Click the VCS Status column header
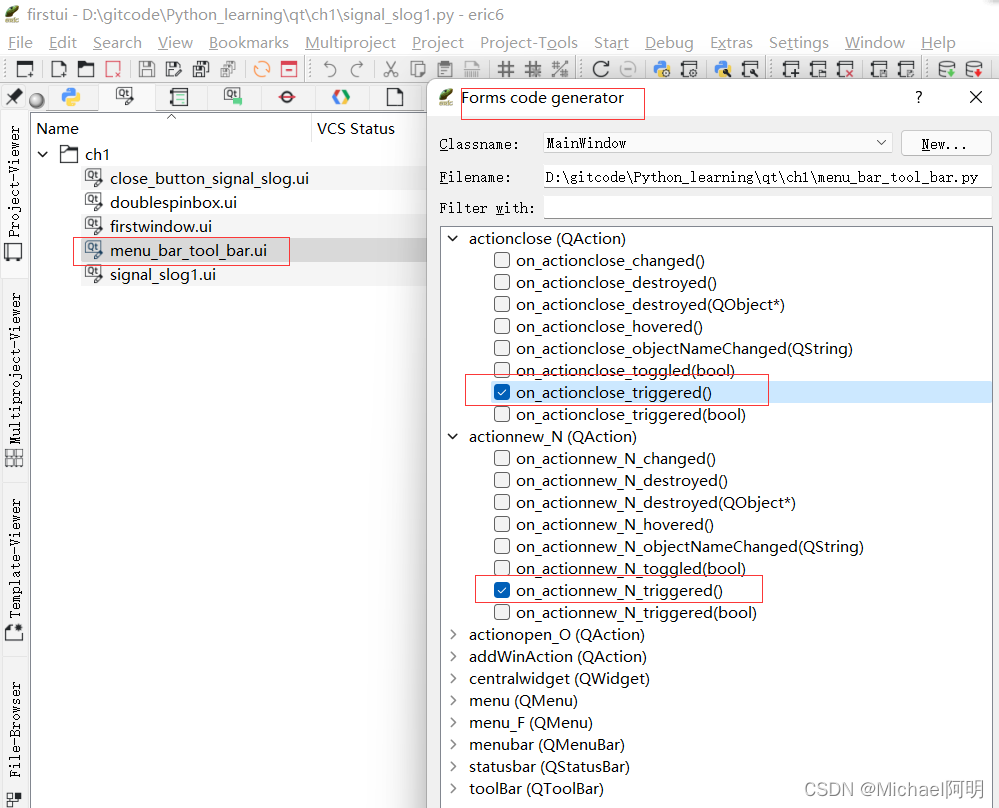 point(356,129)
